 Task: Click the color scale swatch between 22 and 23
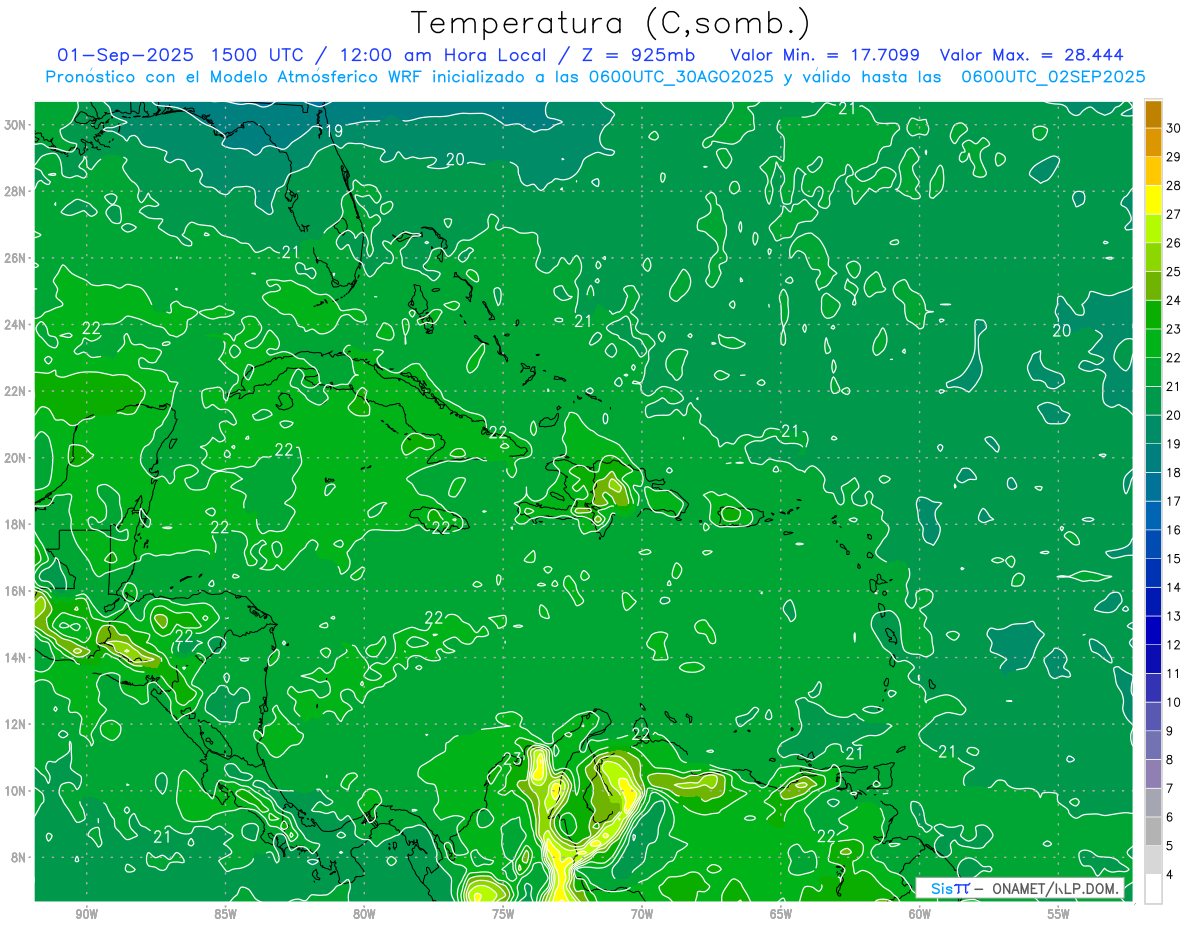click(1153, 343)
